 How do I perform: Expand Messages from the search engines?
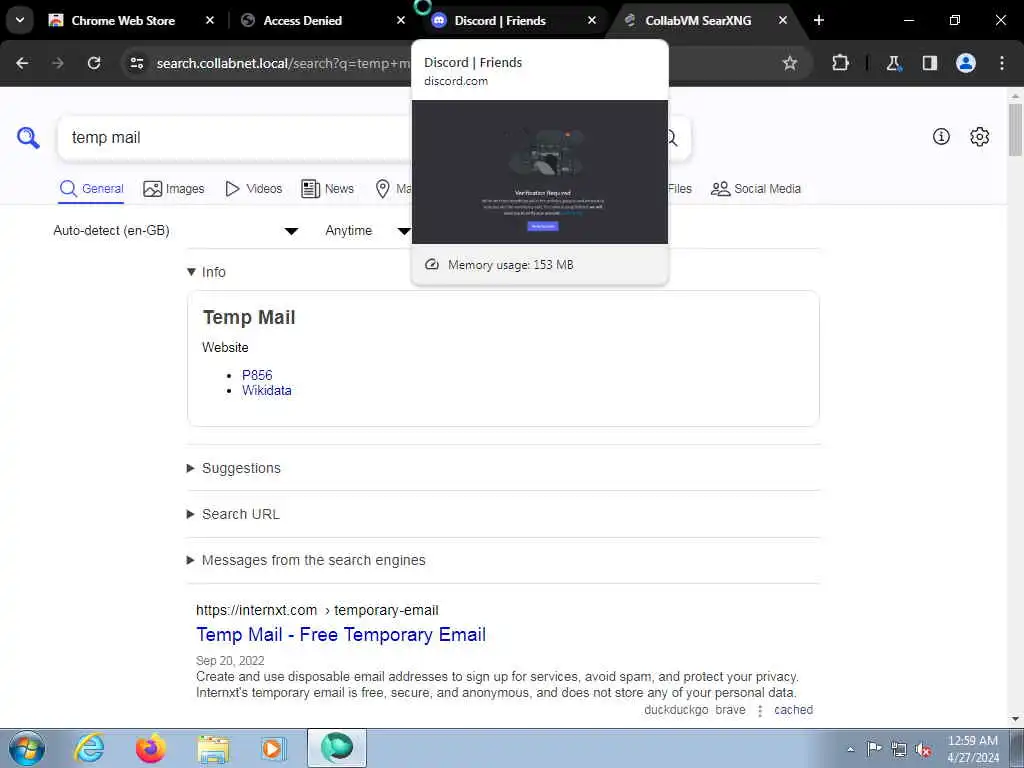tap(306, 560)
